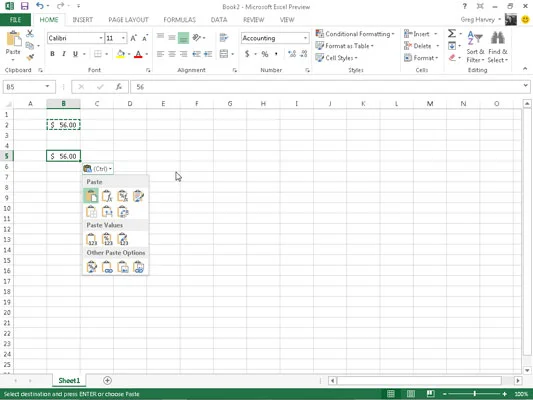The height and width of the screenshot is (400, 533).
Task: Open the FORMULAS ribbon tab
Action: pyautogui.click(x=179, y=20)
